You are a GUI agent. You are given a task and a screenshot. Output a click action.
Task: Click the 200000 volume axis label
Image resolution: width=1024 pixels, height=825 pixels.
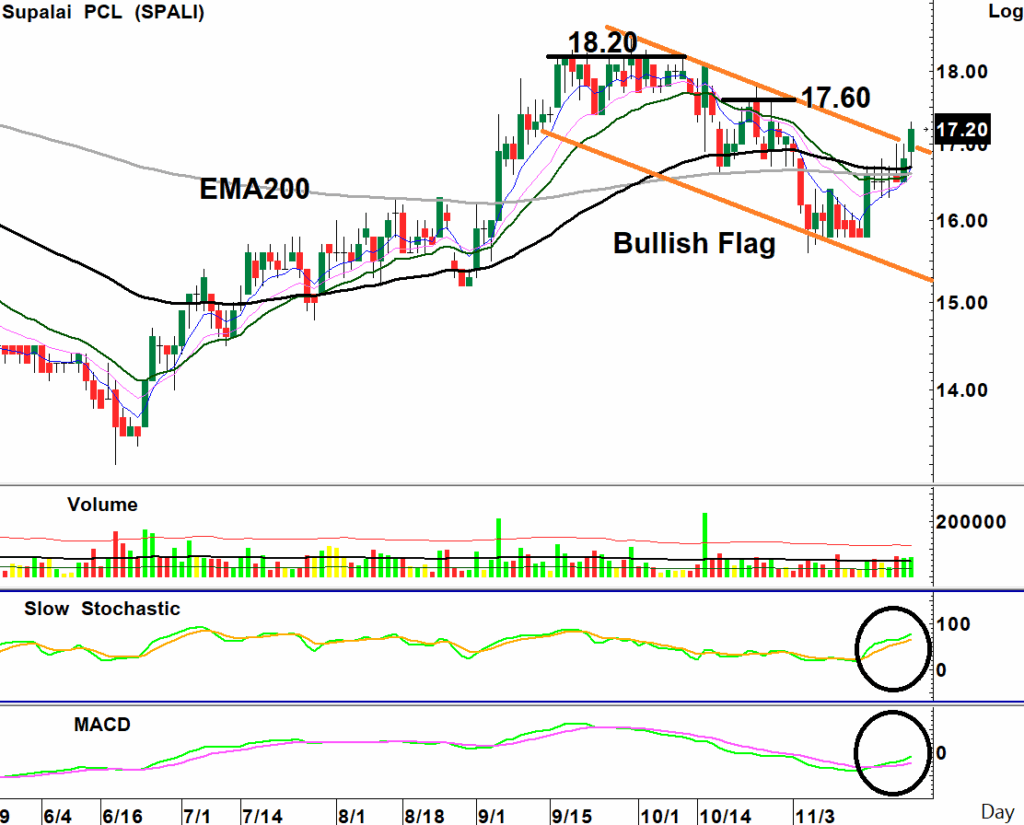click(970, 522)
